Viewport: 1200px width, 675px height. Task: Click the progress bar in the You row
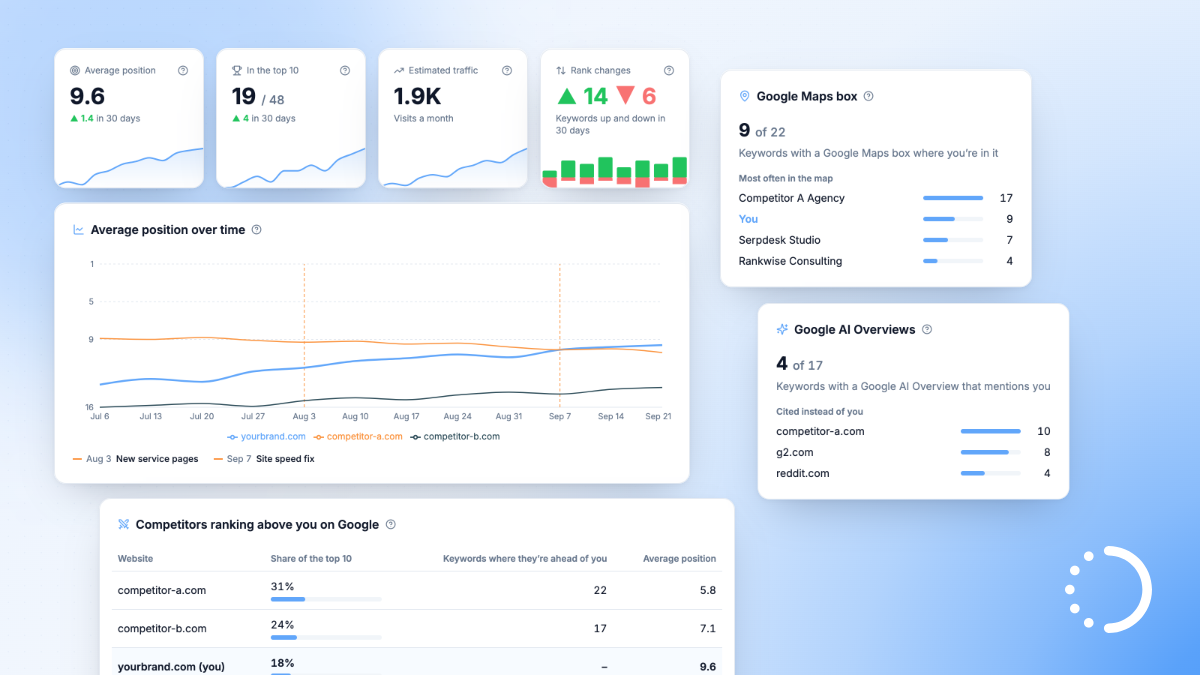point(953,219)
